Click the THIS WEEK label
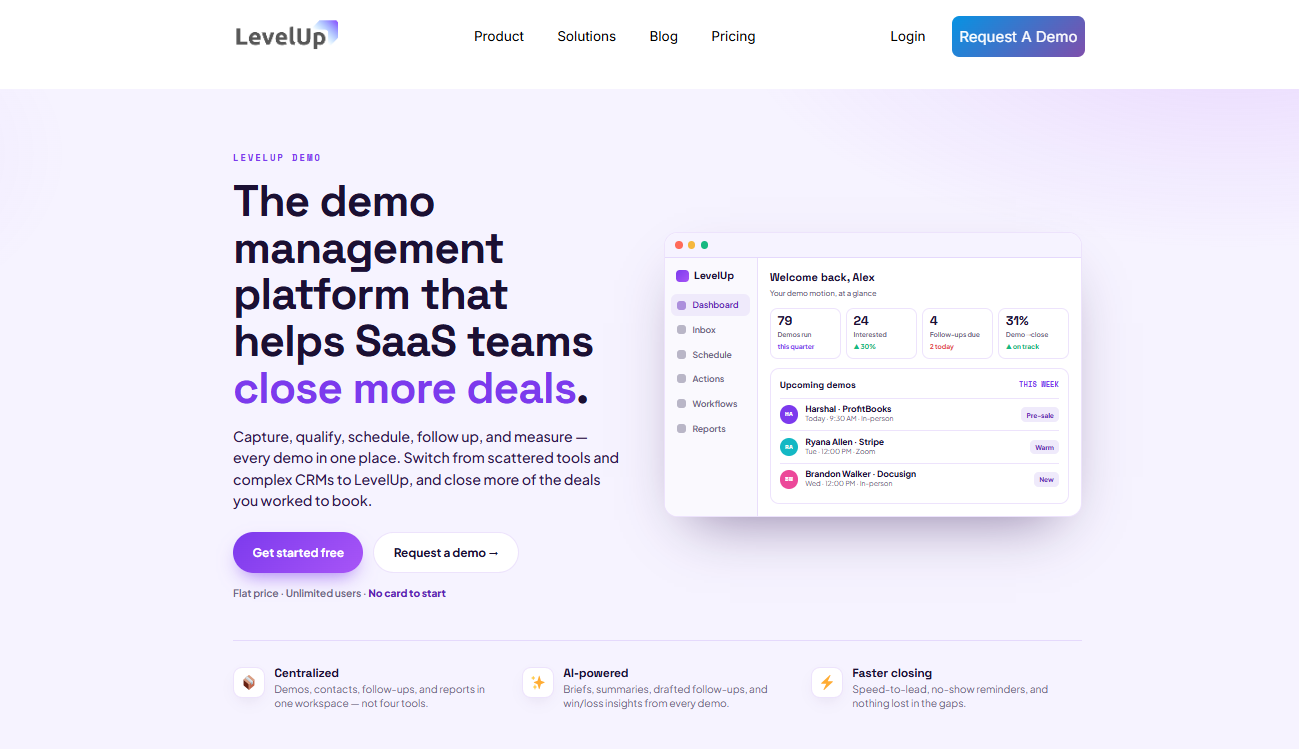The image size is (1299, 749). click(x=1039, y=385)
